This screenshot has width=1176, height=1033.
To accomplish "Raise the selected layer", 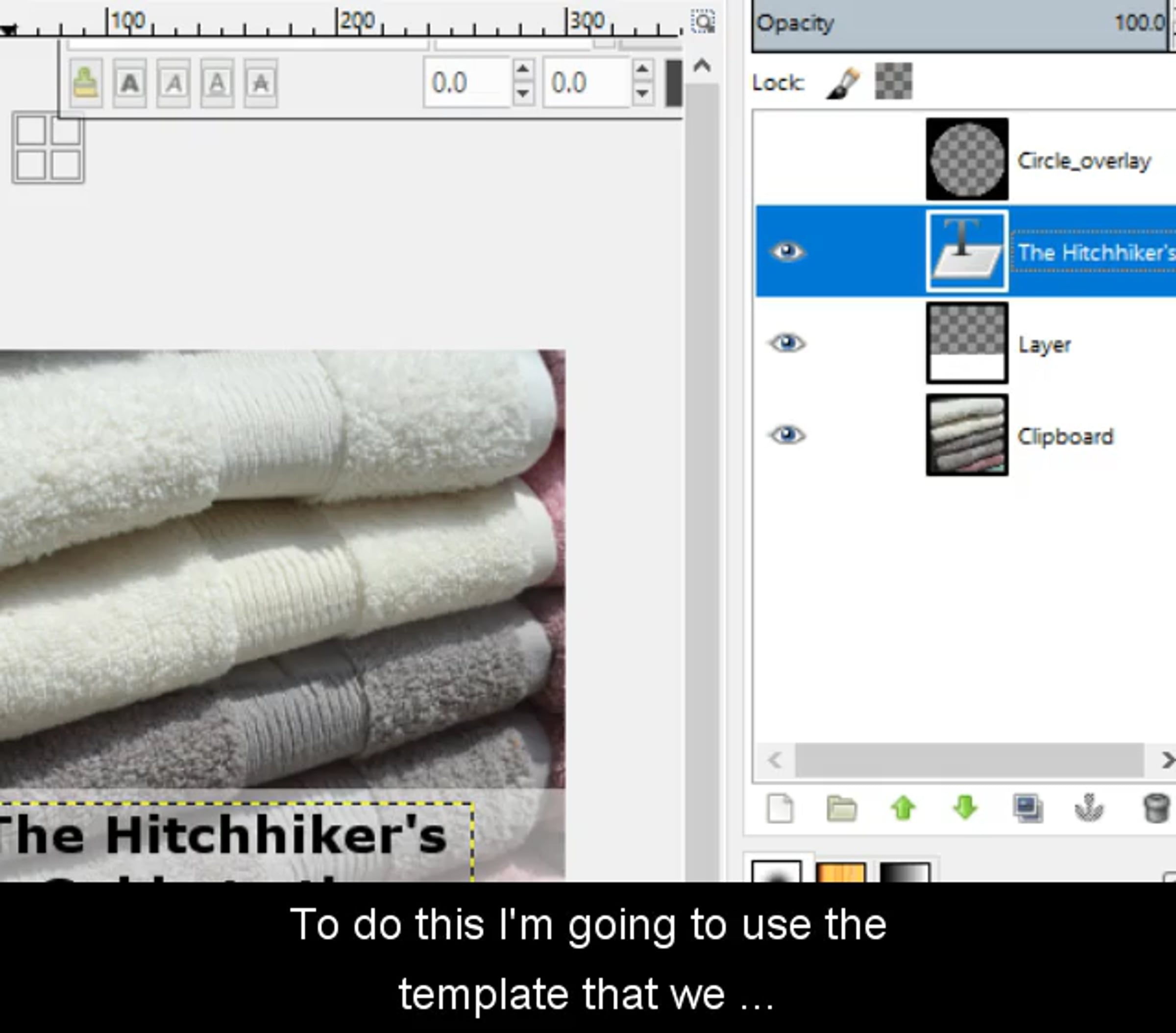I will pyautogui.click(x=903, y=808).
